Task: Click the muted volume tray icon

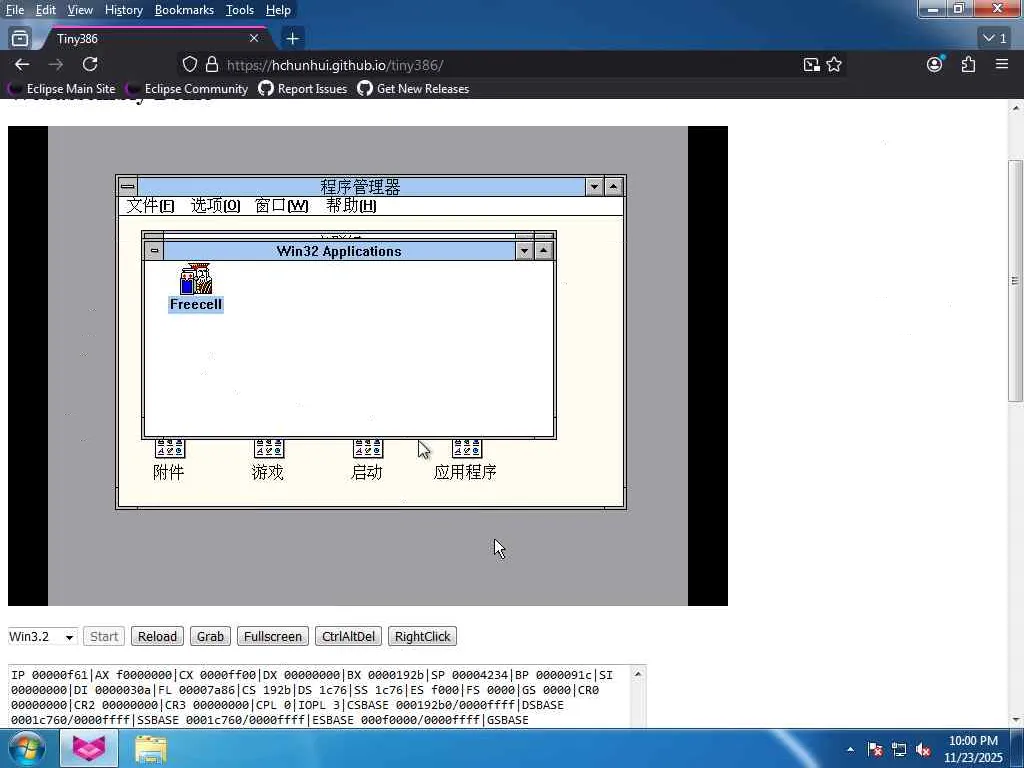Action: pyautogui.click(x=923, y=750)
